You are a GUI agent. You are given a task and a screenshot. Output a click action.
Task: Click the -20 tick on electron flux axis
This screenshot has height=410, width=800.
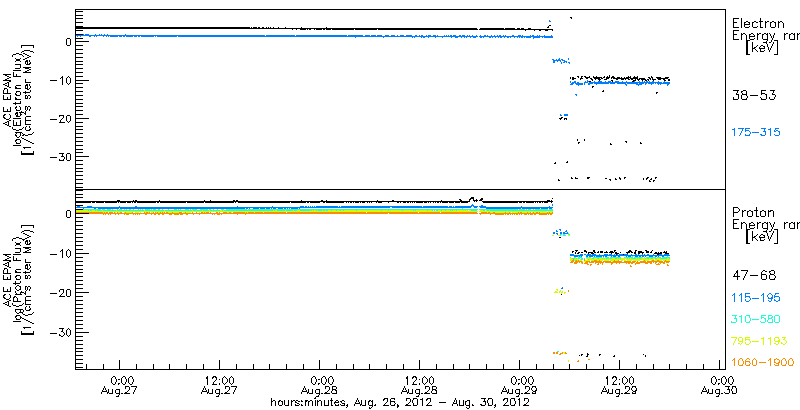coord(59,119)
